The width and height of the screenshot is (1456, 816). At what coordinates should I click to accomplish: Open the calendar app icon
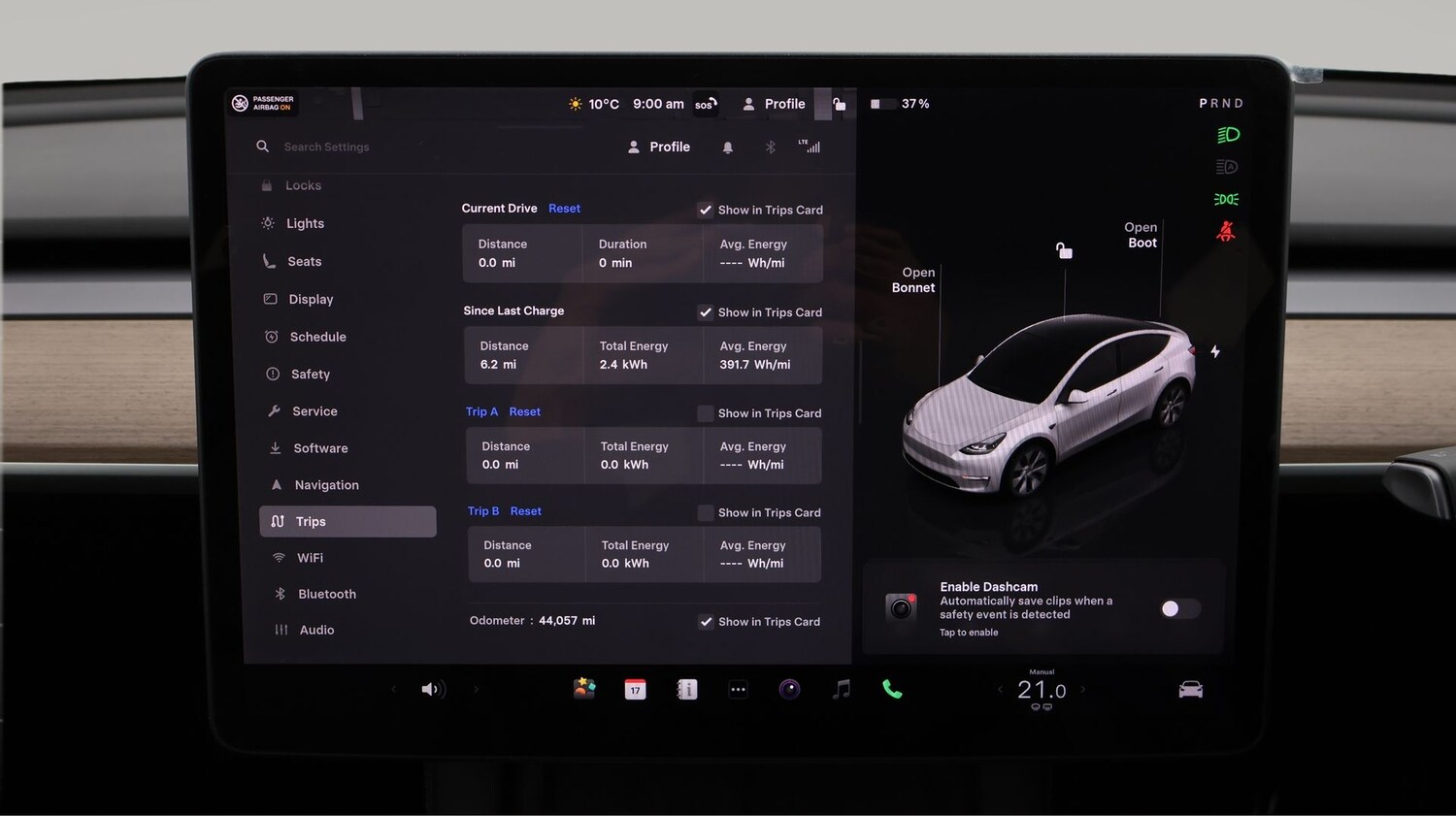point(635,689)
